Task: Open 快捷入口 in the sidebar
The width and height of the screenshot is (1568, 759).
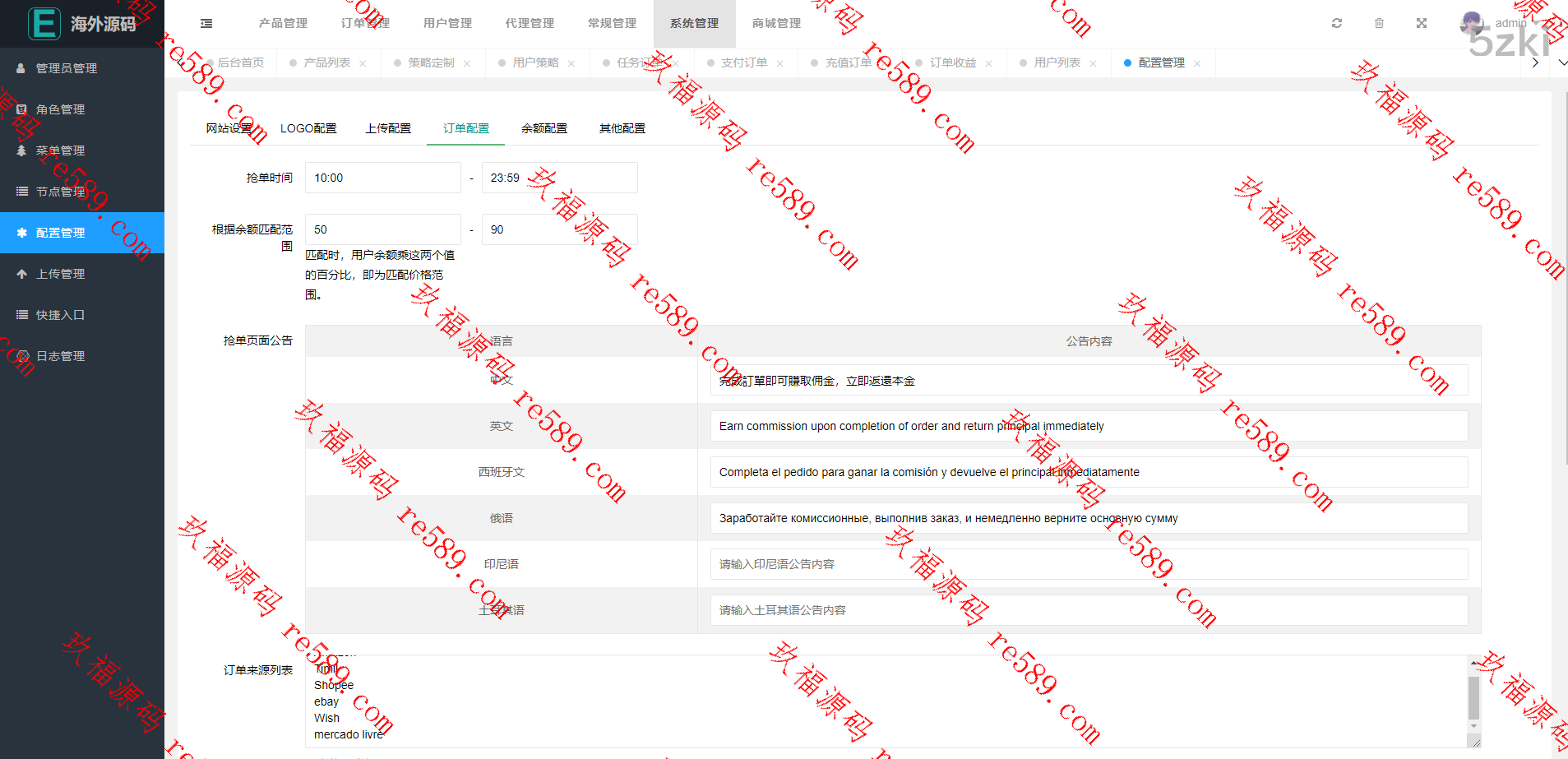Action: click(x=60, y=315)
